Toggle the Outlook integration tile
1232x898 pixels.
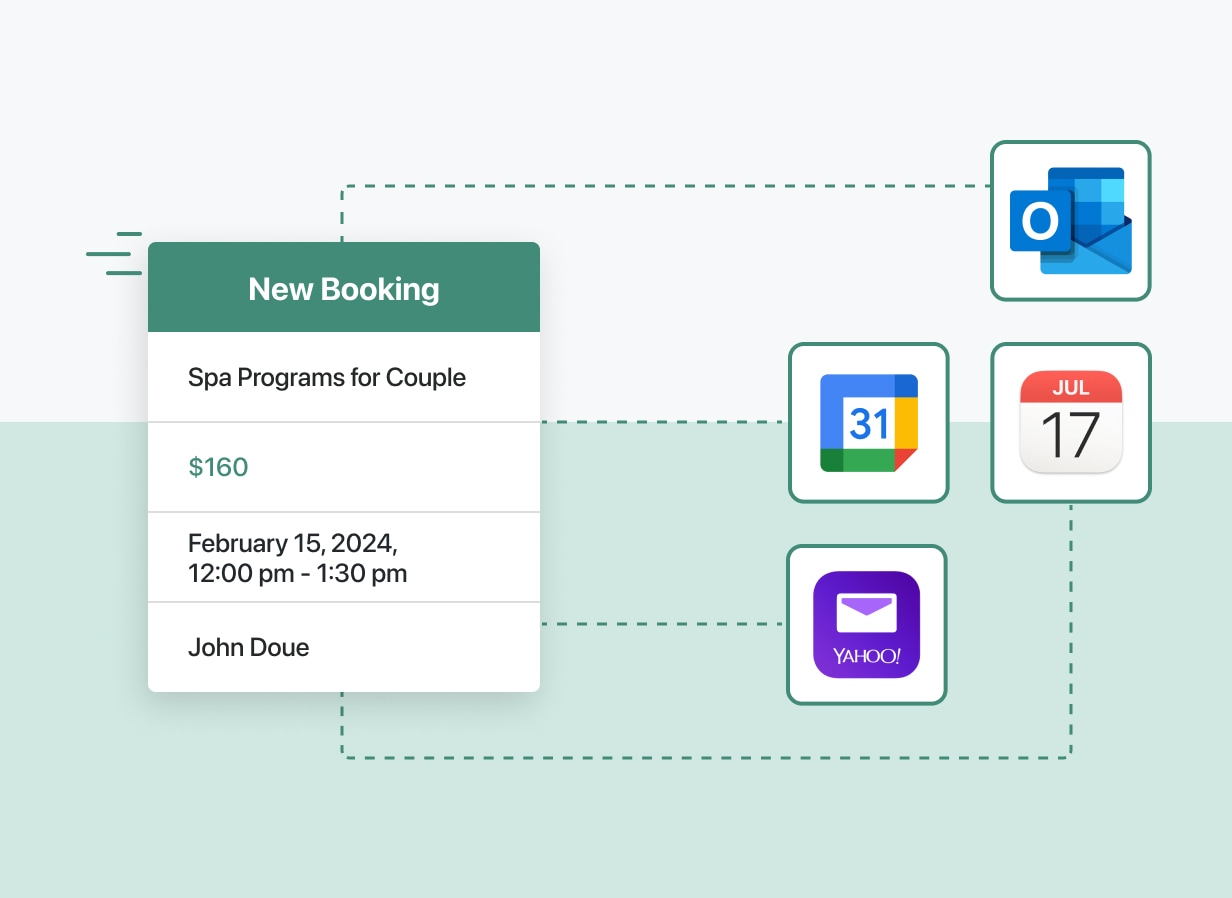[1070, 220]
